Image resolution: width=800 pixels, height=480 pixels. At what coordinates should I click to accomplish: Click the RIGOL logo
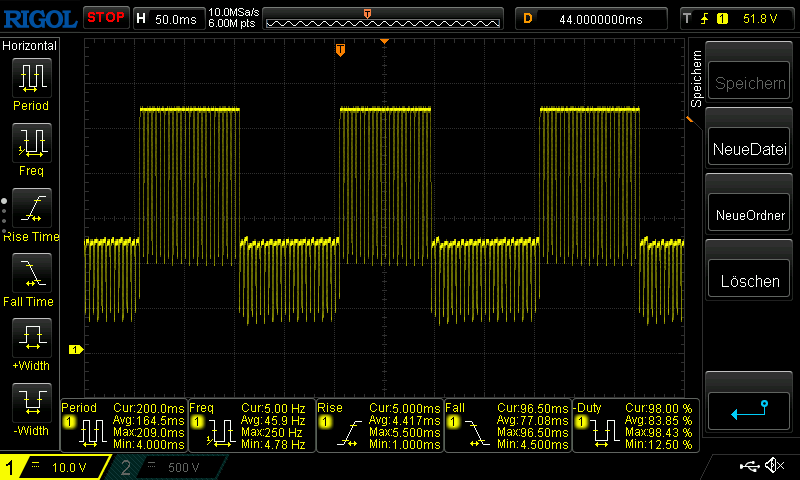pyautogui.click(x=40, y=19)
